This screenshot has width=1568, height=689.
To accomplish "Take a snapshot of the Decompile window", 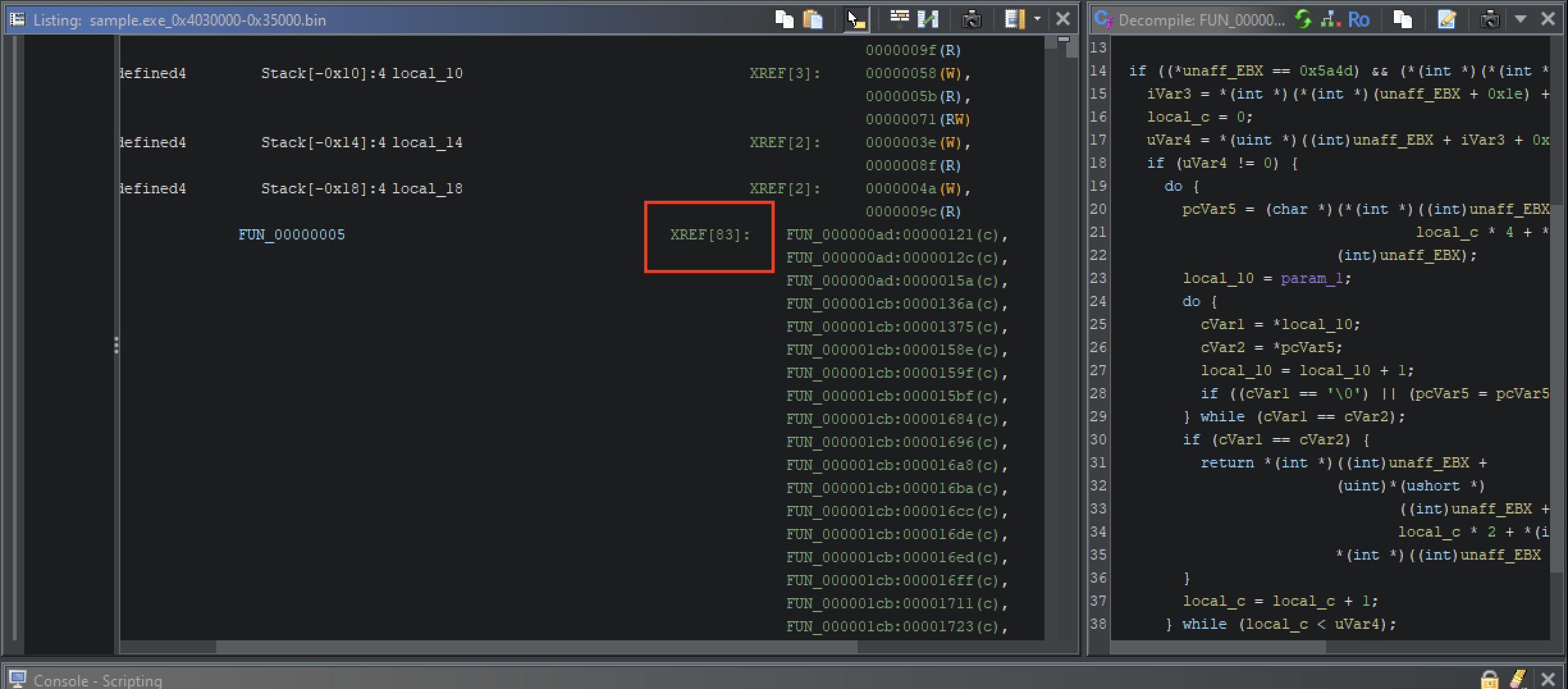I will tap(1490, 20).
